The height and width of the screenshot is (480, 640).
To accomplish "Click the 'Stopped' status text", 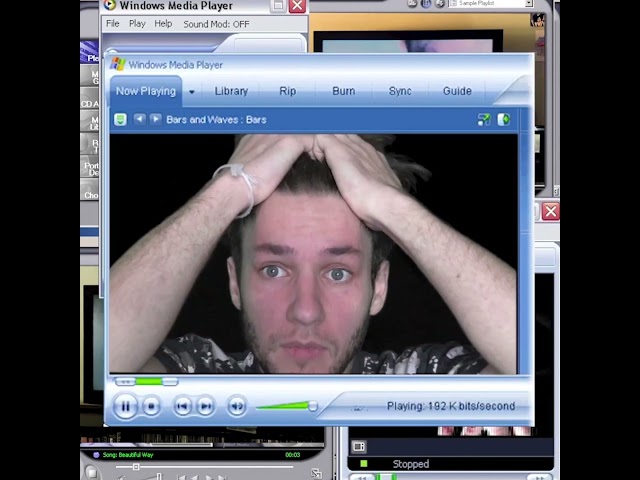I will pyautogui.click(x=411, y=464).
